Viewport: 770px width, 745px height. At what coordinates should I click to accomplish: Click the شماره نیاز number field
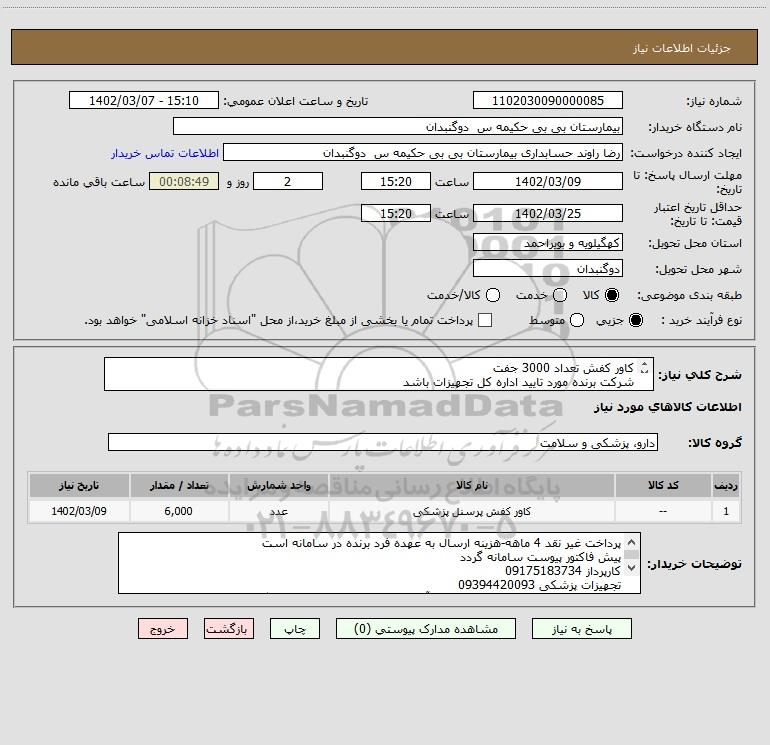[548, 100]
